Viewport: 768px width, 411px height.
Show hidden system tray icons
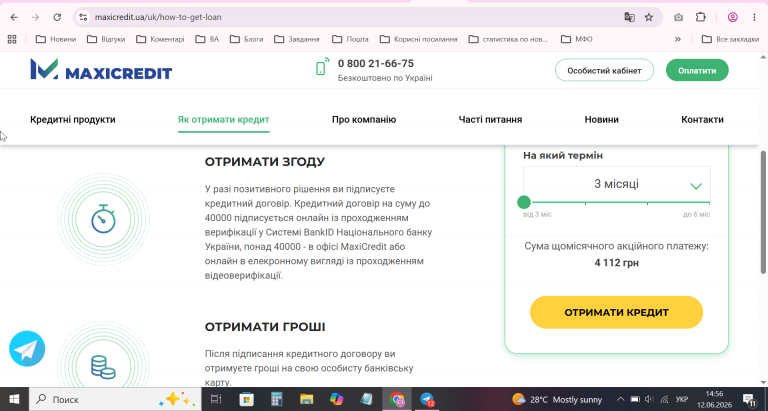pyautogui.click(x=620, y=399)
